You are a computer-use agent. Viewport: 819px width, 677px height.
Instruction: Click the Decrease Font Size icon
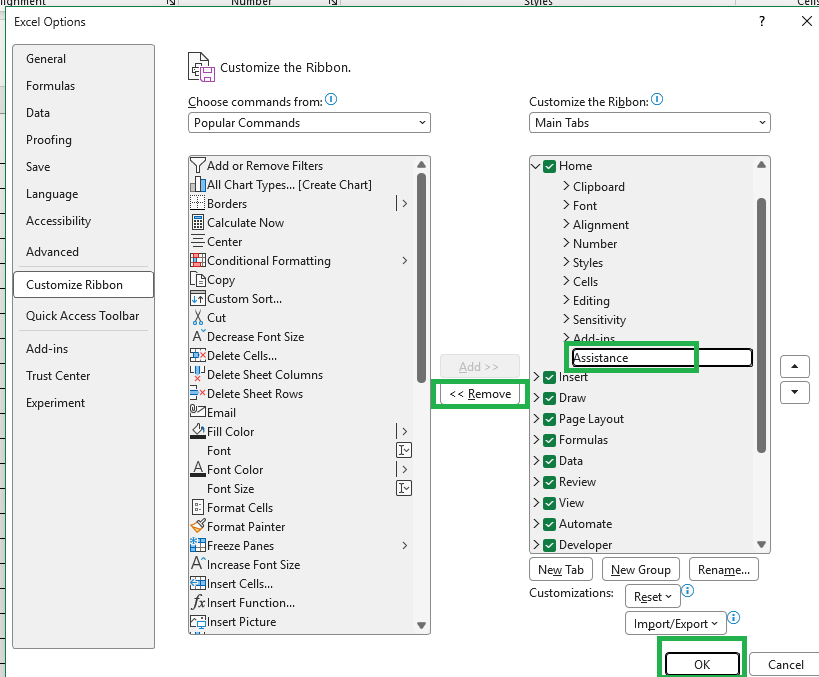click(x=198, y=336)
